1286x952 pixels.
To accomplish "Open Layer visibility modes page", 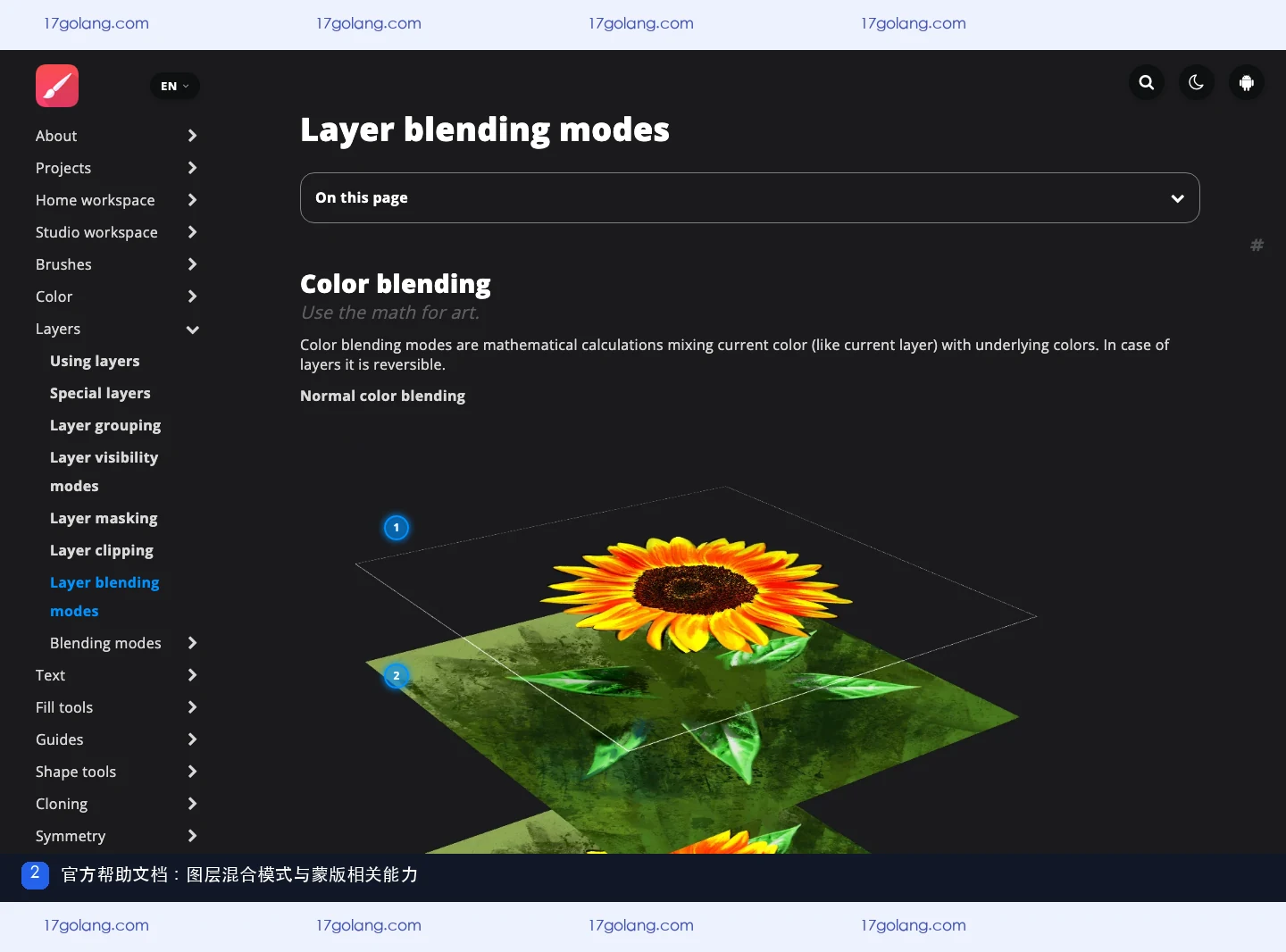I will (104, 472).
